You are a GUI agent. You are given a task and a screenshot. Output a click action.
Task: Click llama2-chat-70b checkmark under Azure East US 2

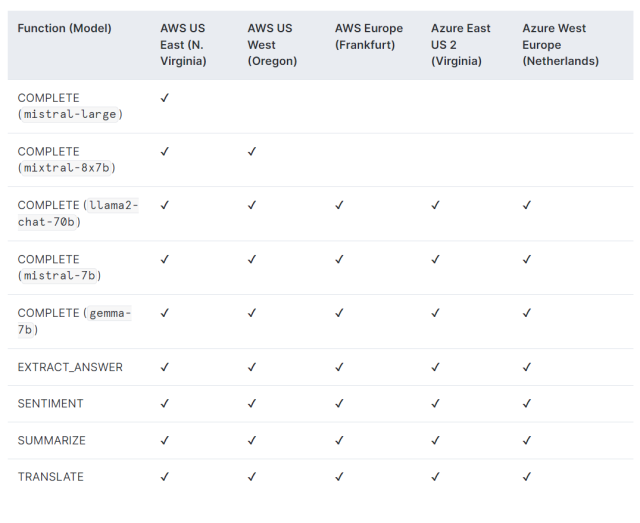pos(436,205)
